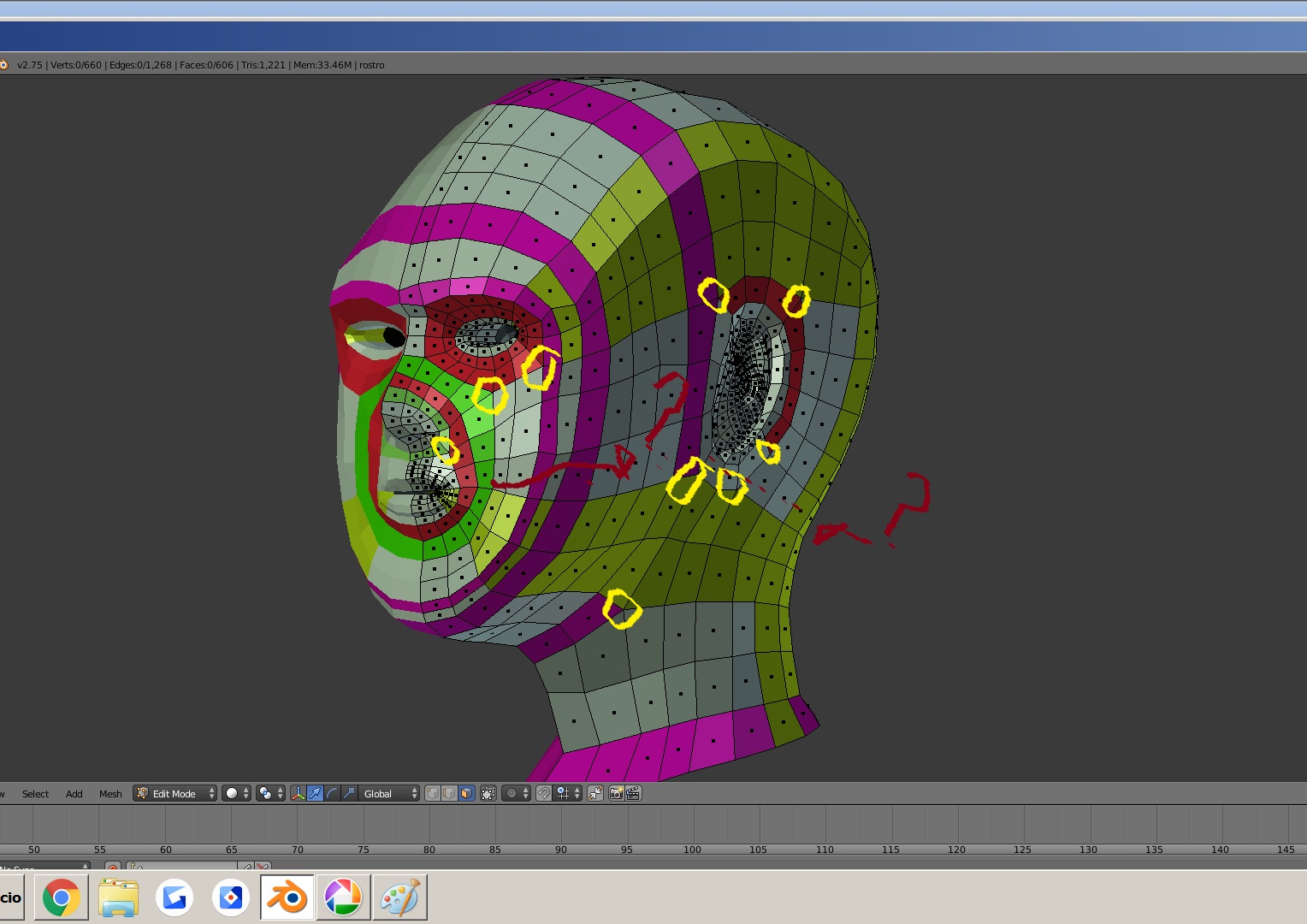
Task: Click frame 100 on the timeline
Action: 692,826
